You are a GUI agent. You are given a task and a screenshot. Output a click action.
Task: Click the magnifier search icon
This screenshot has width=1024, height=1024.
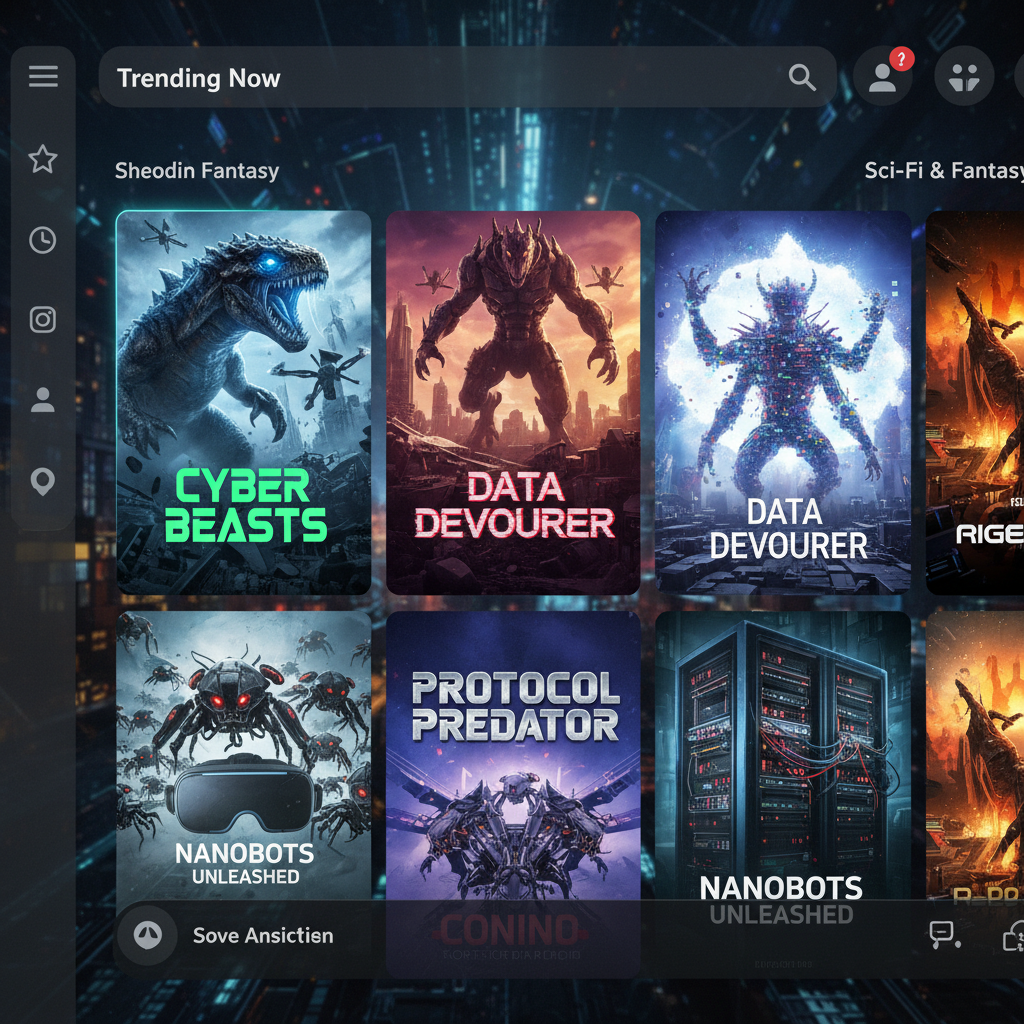pyautogui.click(x=802, y=78)
